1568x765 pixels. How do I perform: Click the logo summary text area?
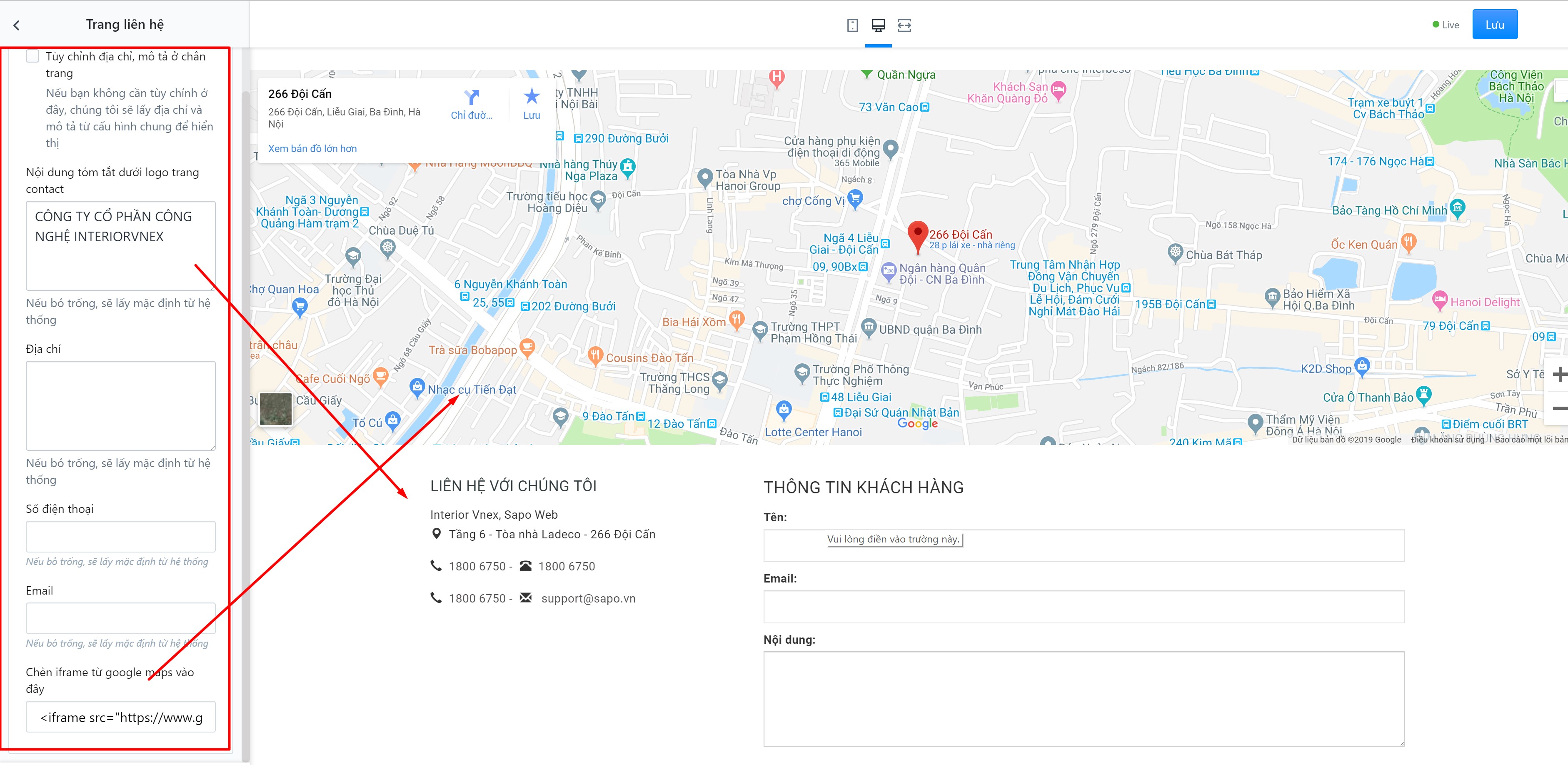120,246
